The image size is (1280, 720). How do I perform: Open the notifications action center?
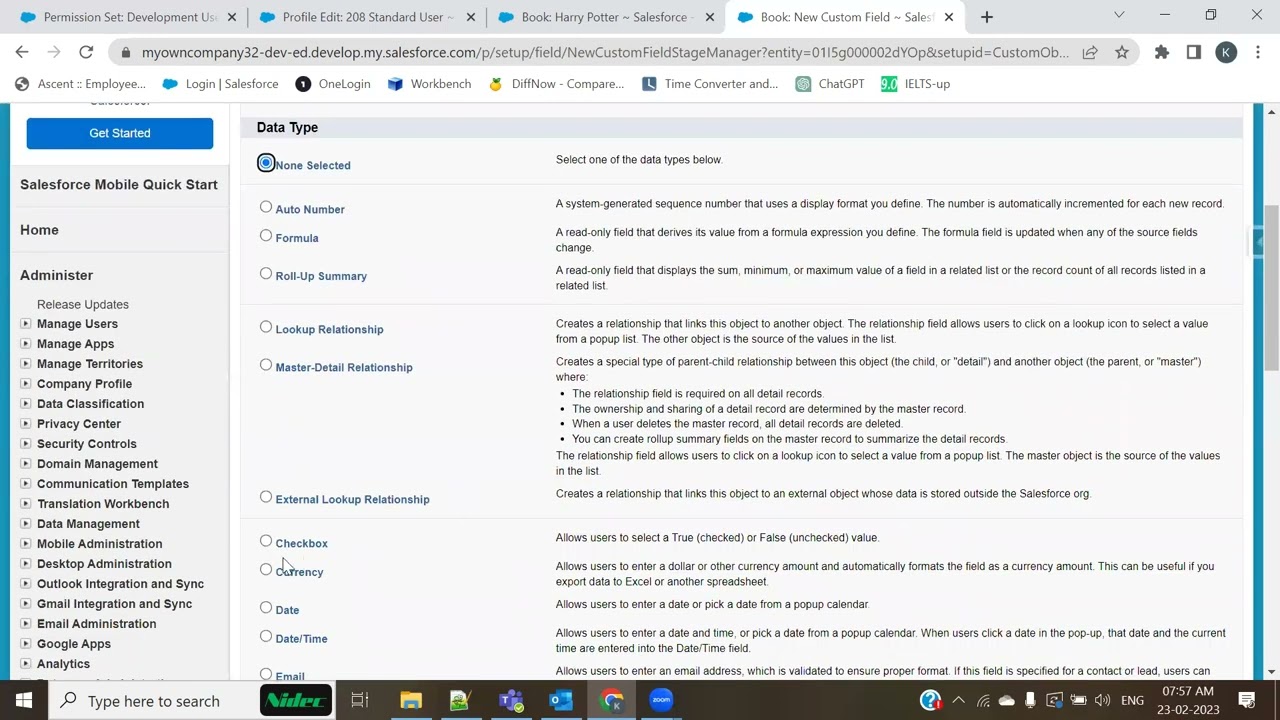click(x=1247, y=700)
